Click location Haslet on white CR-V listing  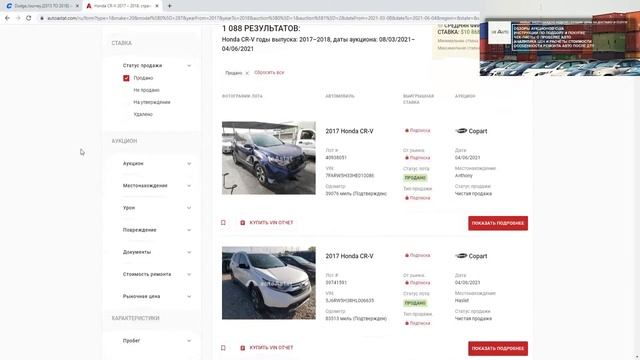(x=462, y=300)
